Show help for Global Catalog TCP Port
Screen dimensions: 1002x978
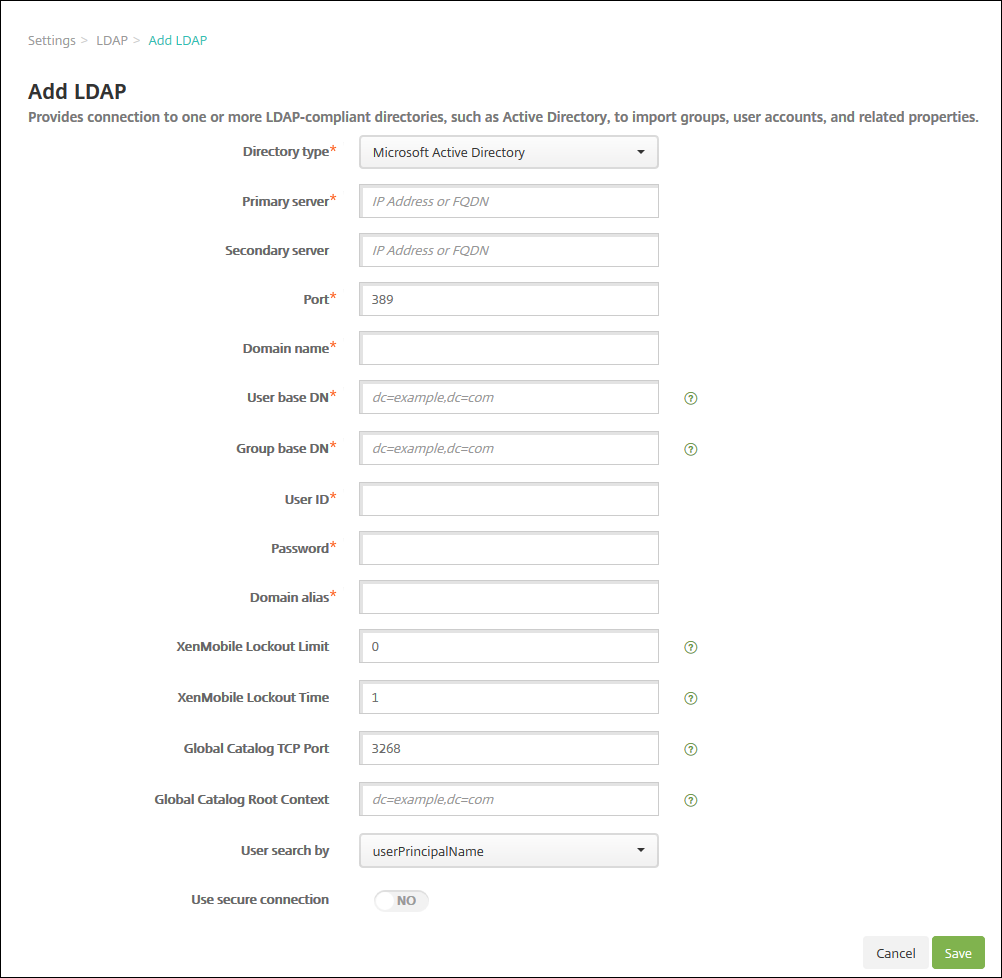coord(690,749)
